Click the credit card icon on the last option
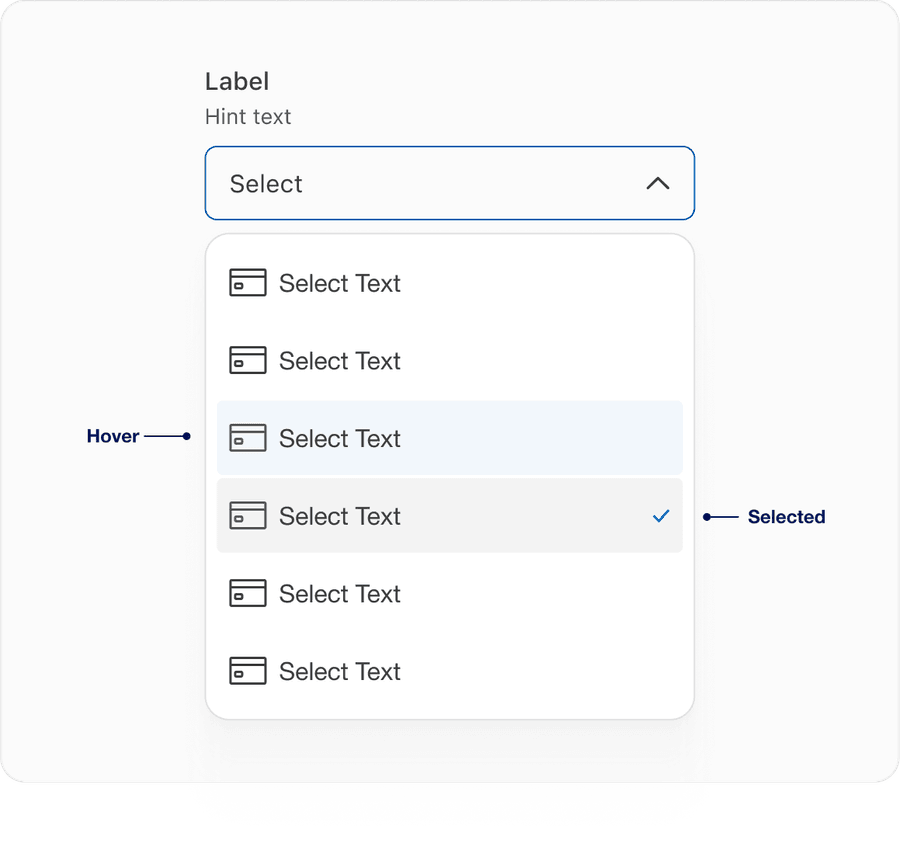 click(247, 671)
